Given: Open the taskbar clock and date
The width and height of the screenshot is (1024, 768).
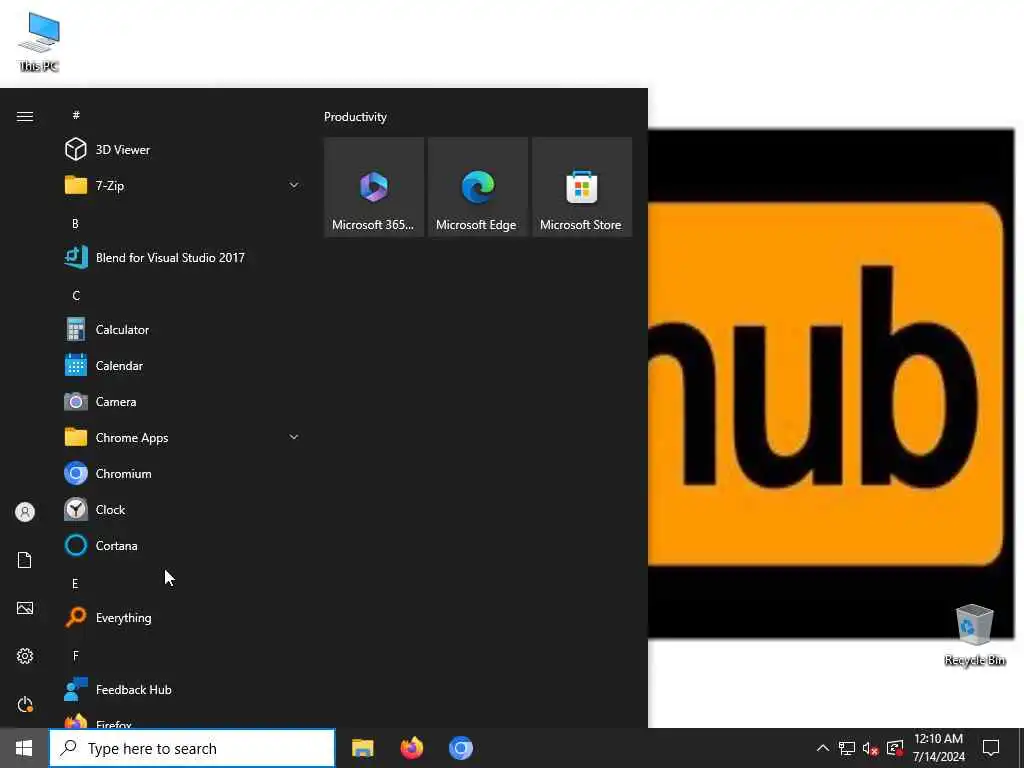Looking at the screenshot, I should pos(938,748).
